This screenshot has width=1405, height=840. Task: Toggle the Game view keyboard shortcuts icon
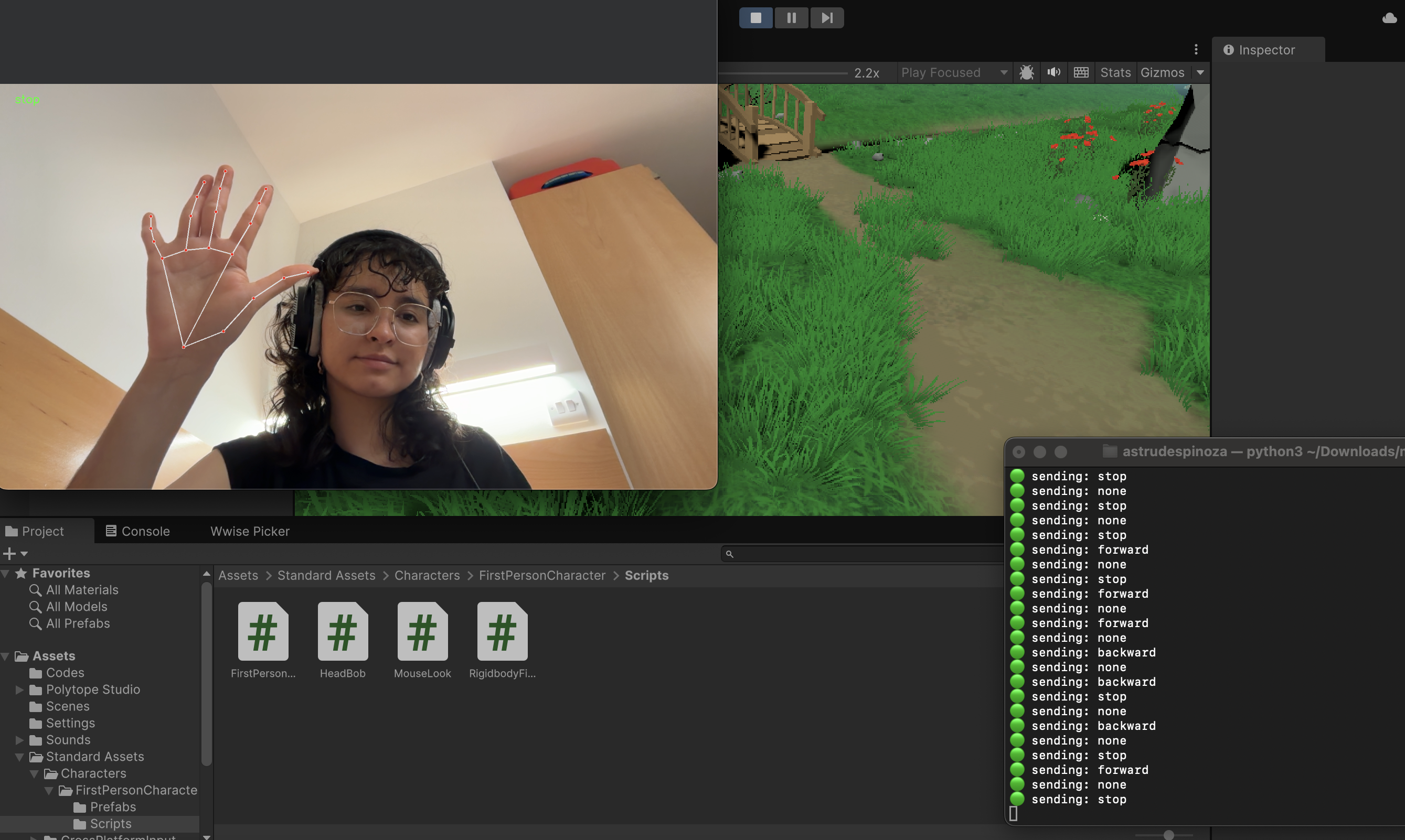click(x=1081, y=72)
